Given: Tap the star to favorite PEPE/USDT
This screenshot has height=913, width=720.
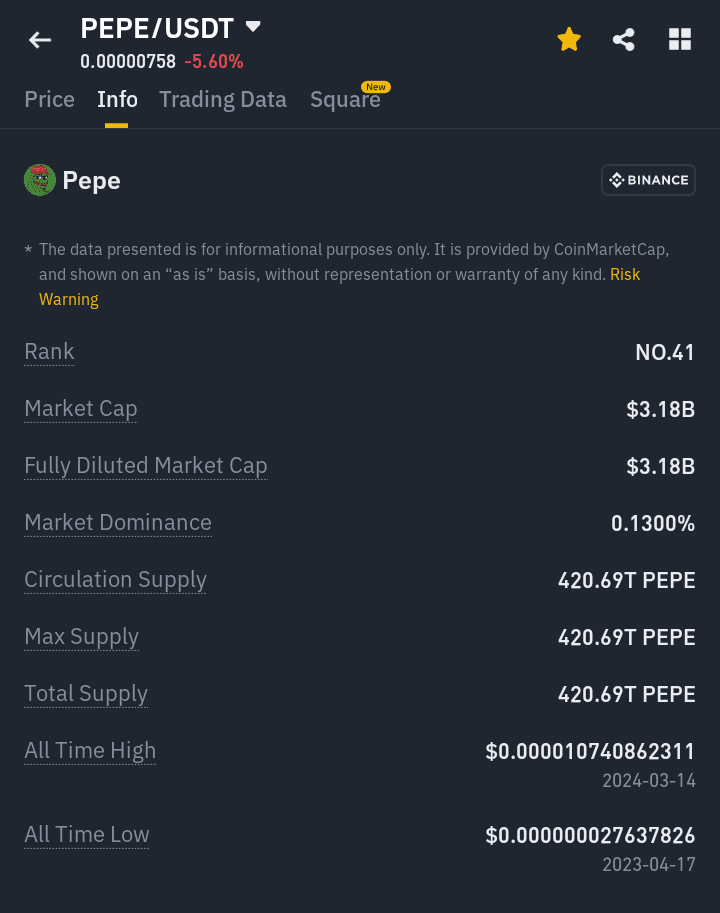Looking at the screenshot, I should click(569, 39).
